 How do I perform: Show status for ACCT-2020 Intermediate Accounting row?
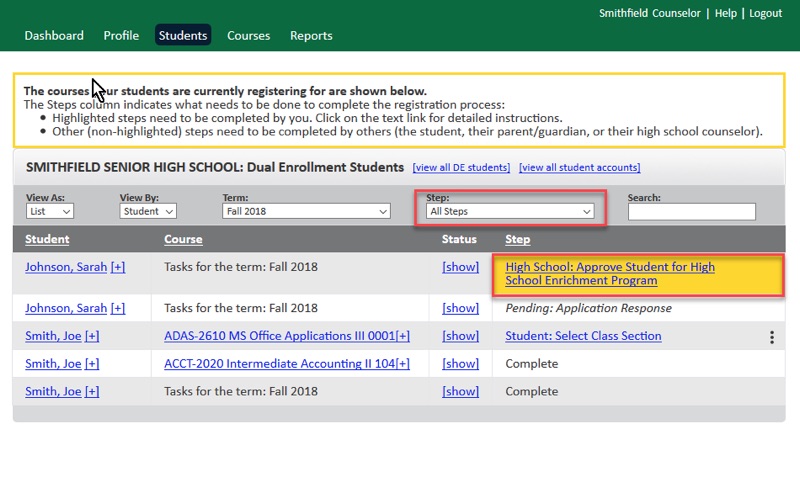(460, 364)
